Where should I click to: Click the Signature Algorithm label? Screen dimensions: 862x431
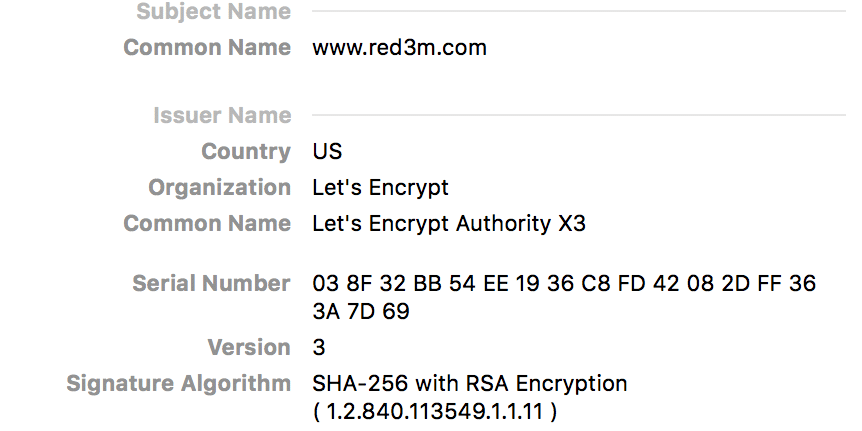pos(179,384)
